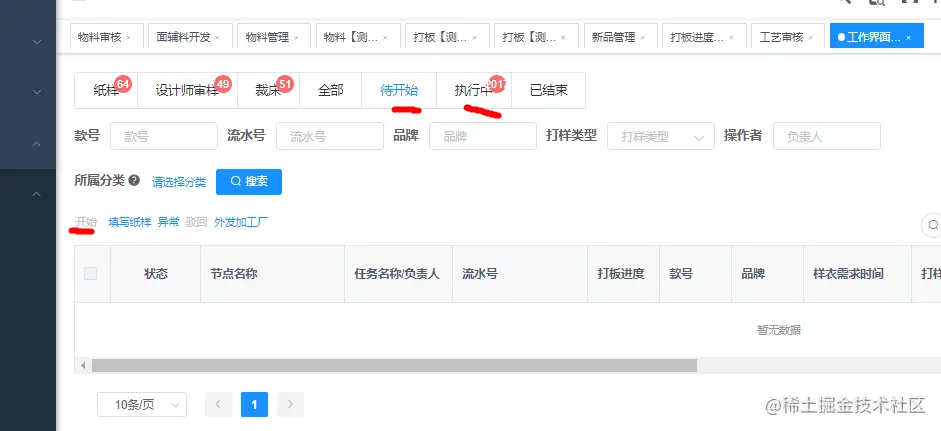Screen dimensions: 941x431
Task: Tick the select-all checkbox in the table header
Action: [x=90, y=274]
